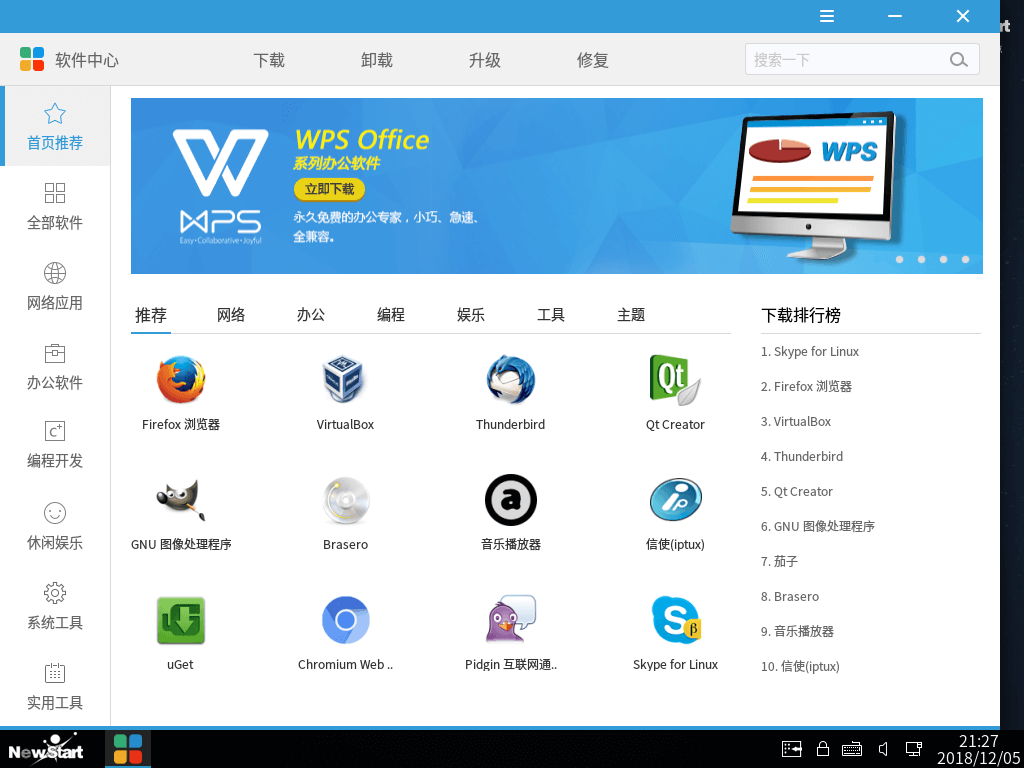The height and width of the screenshot is (768, 1024).
Task: Click the third banner carousel dot
Action: [944, 259]
